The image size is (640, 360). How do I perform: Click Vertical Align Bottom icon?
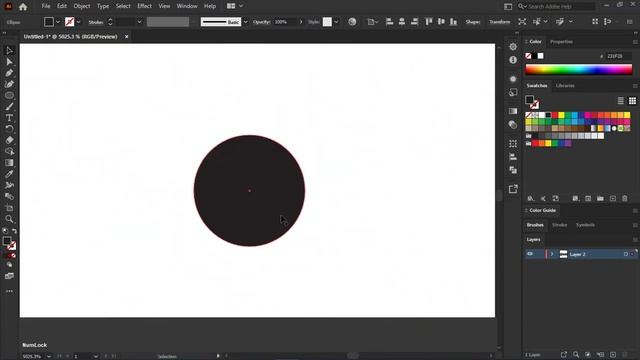tap(453, 22)
